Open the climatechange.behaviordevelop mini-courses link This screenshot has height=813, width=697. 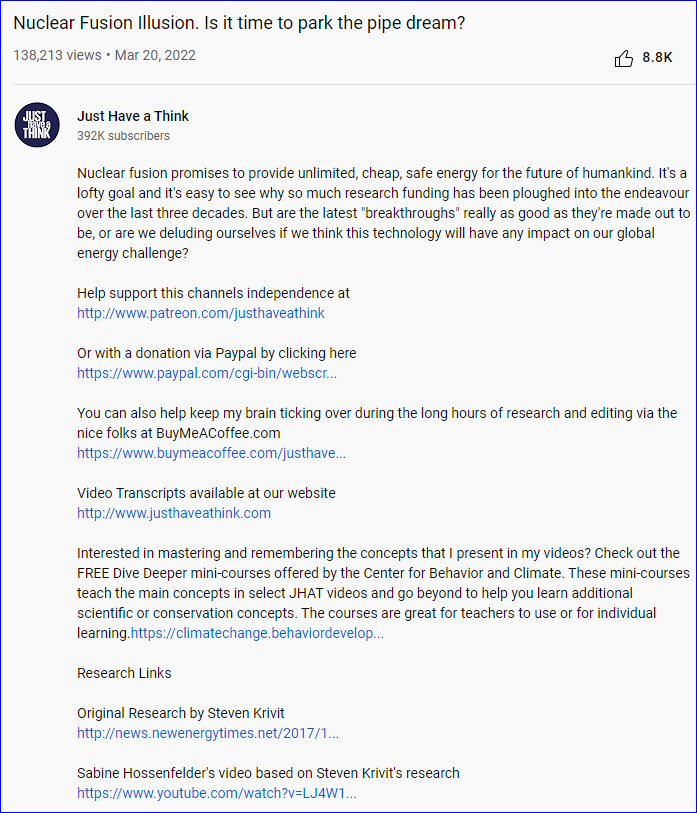point(257,633)
